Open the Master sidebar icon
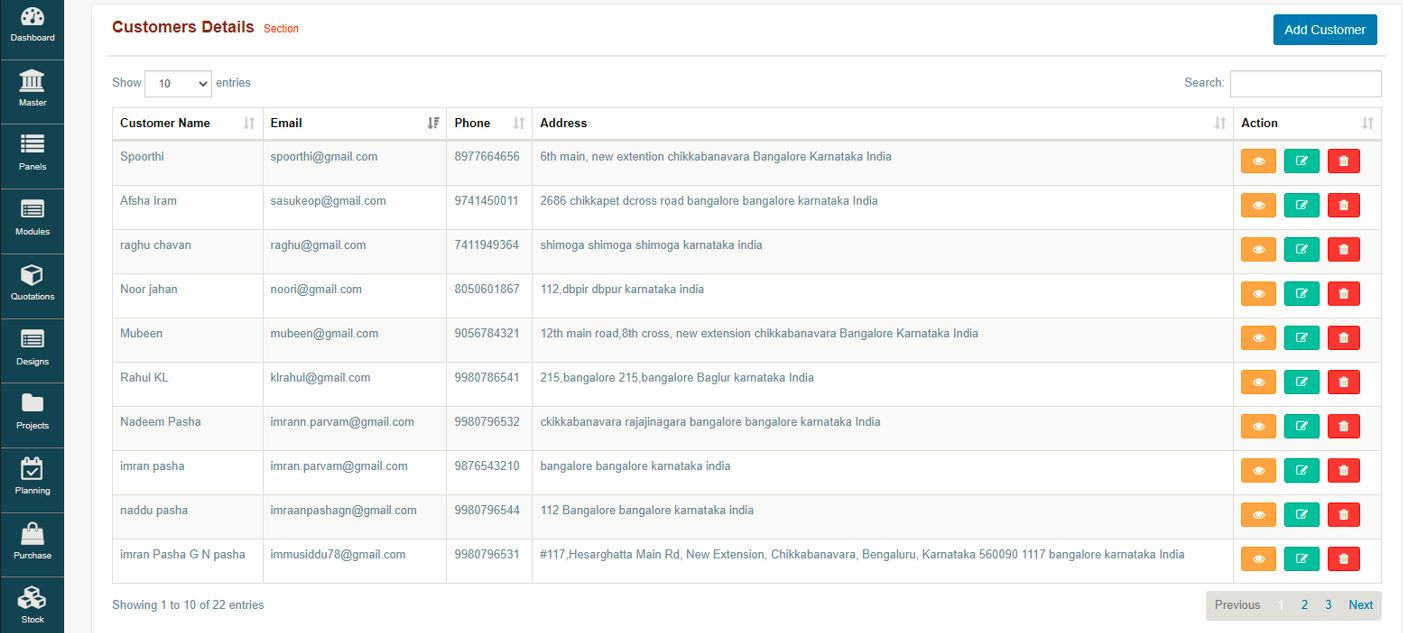Viewport: 1403px width, 633px height. point(32,89)
